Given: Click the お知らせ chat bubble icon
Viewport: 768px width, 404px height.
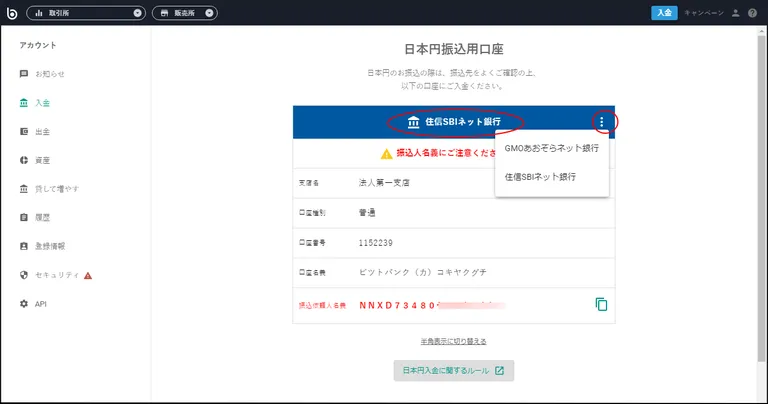Looking at the screenshot, I should [x=24, y=74].
